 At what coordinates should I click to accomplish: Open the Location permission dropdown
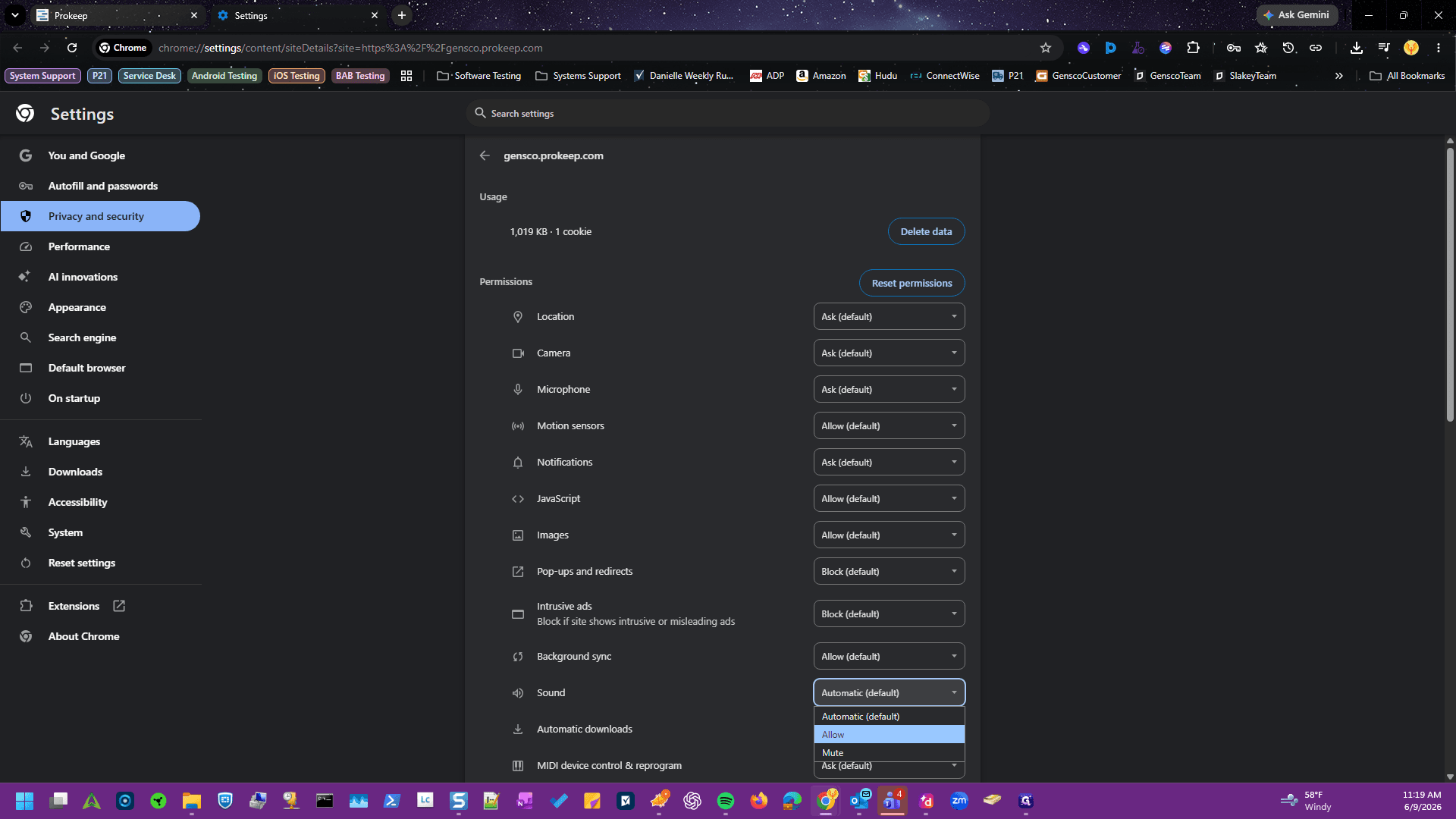[x=889, y=316]
